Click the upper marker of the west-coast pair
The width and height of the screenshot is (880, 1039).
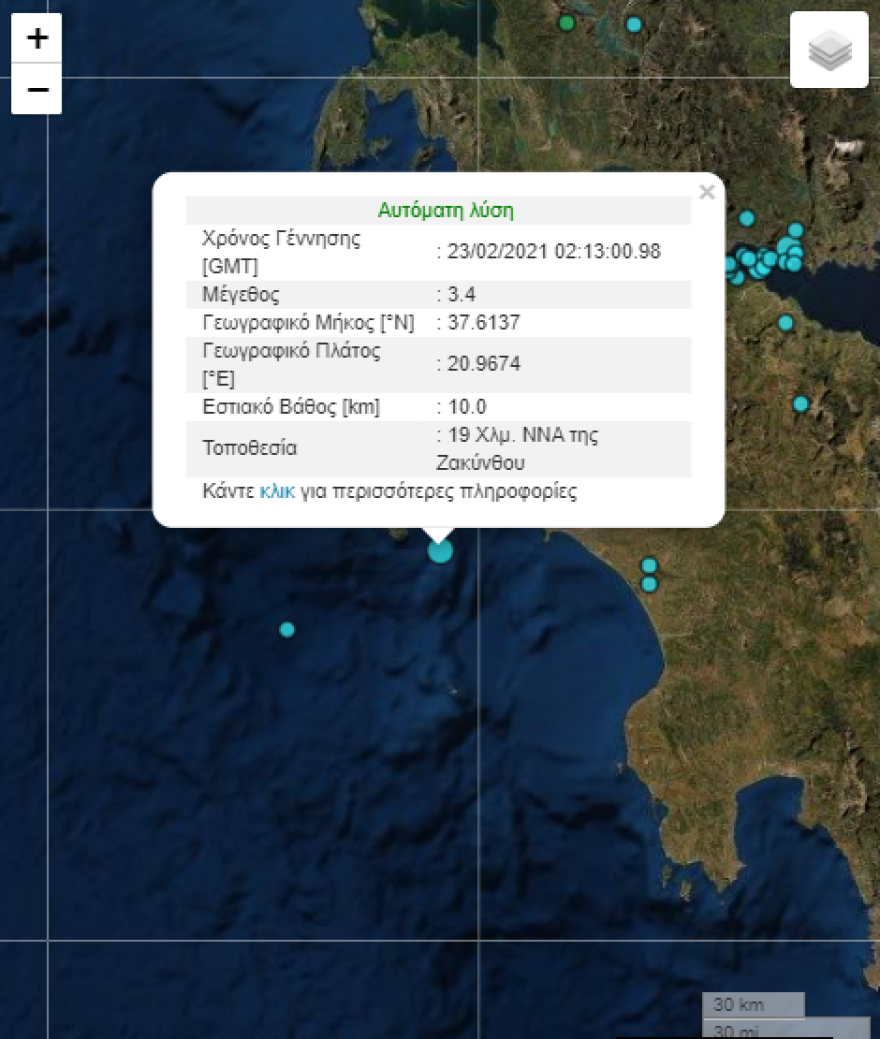point(649,565)
